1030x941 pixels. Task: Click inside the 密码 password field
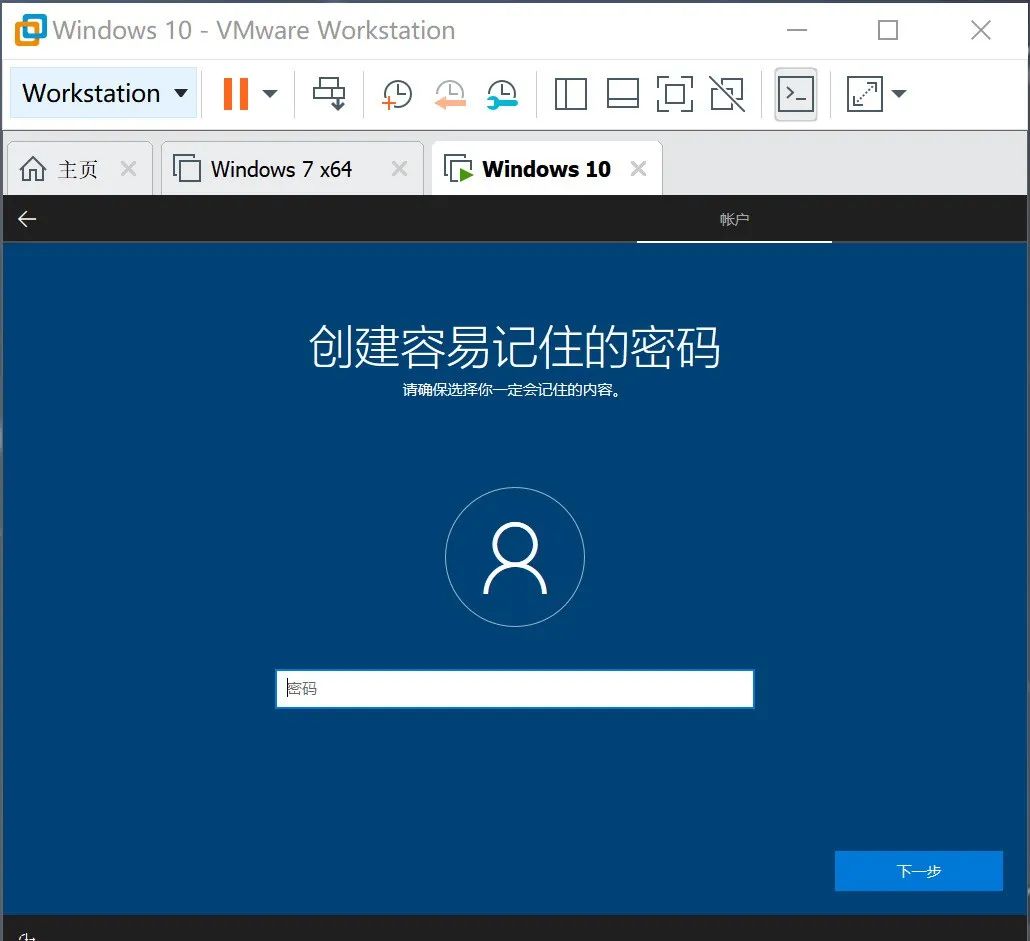[x=514, y=688]
